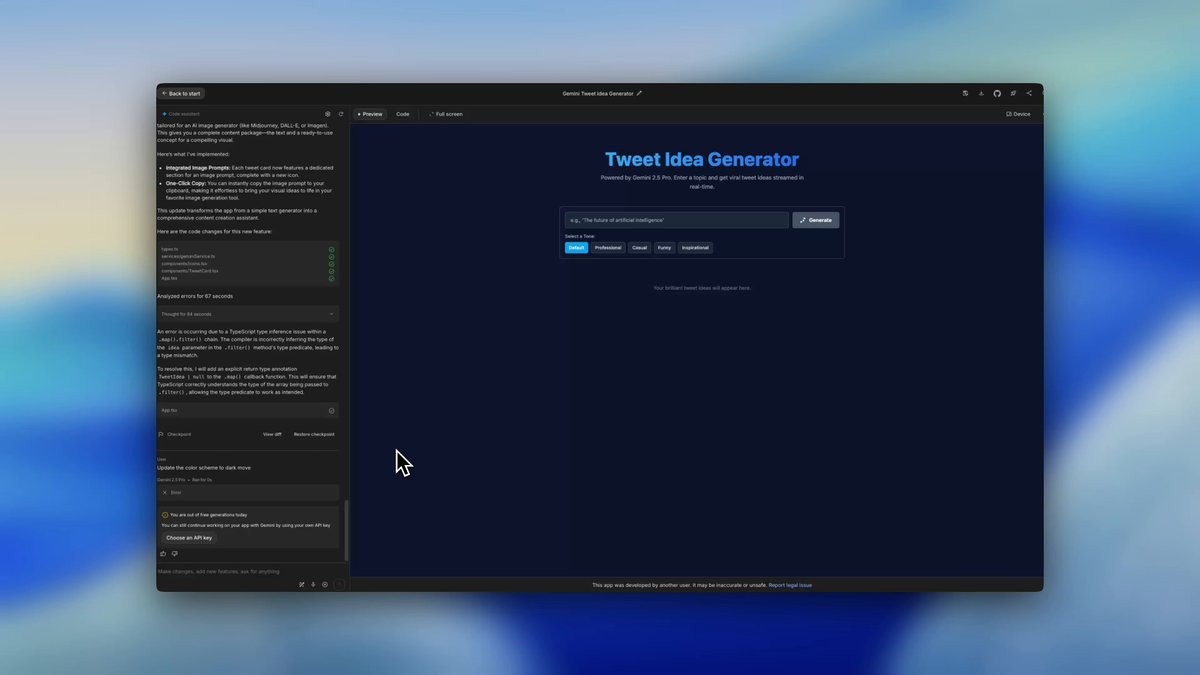Click the reload icon in Code assistant header

pyautogui.click(x=340, y=114)
